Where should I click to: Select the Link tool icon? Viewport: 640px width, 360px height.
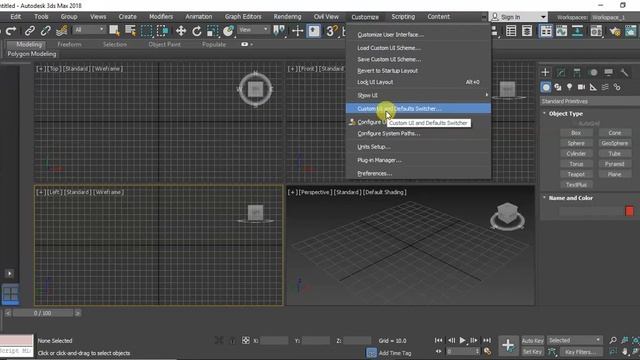(x=29, y=31)
